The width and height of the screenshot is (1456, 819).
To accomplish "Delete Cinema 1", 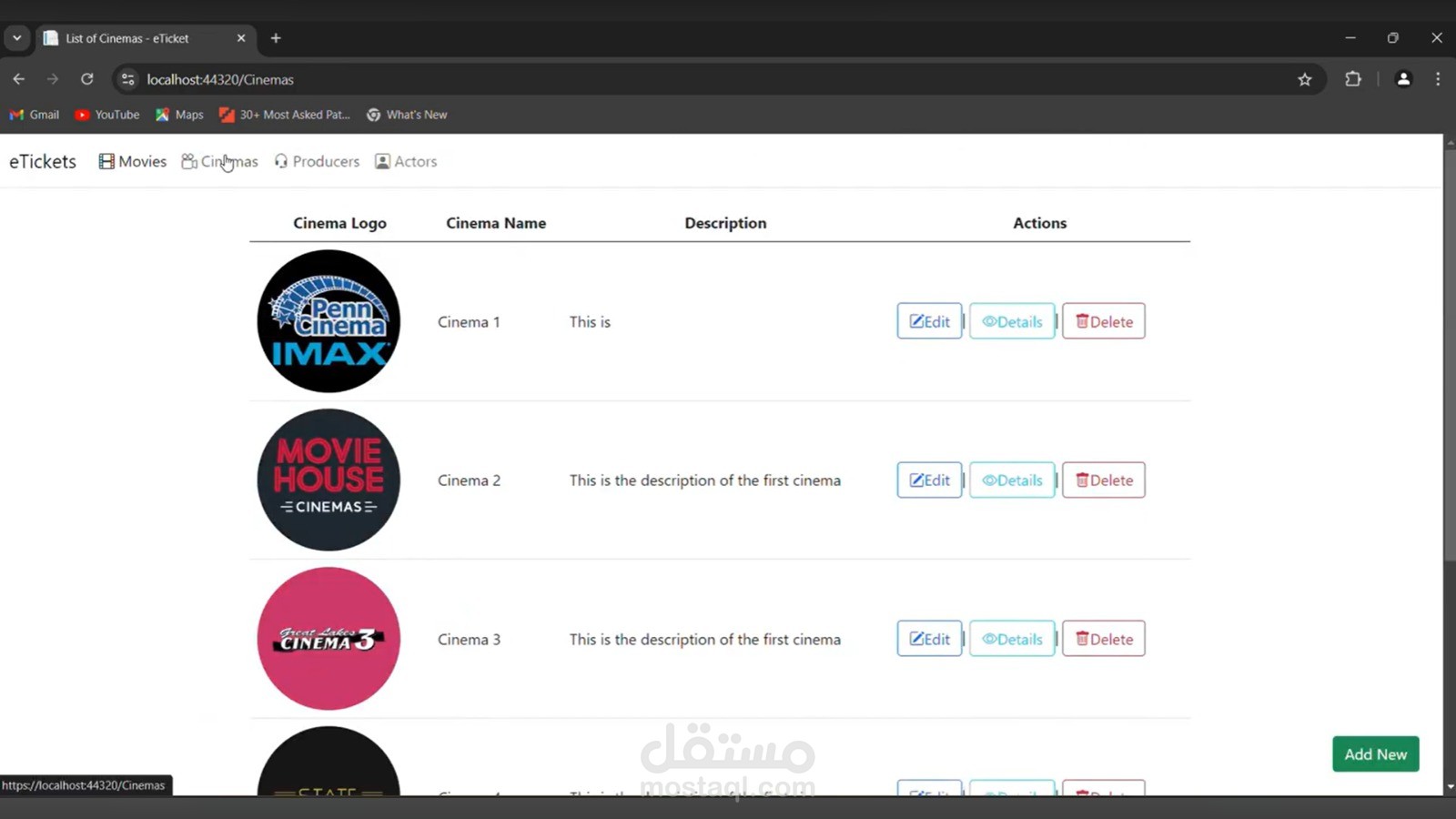I will (x=1104, y=321).
